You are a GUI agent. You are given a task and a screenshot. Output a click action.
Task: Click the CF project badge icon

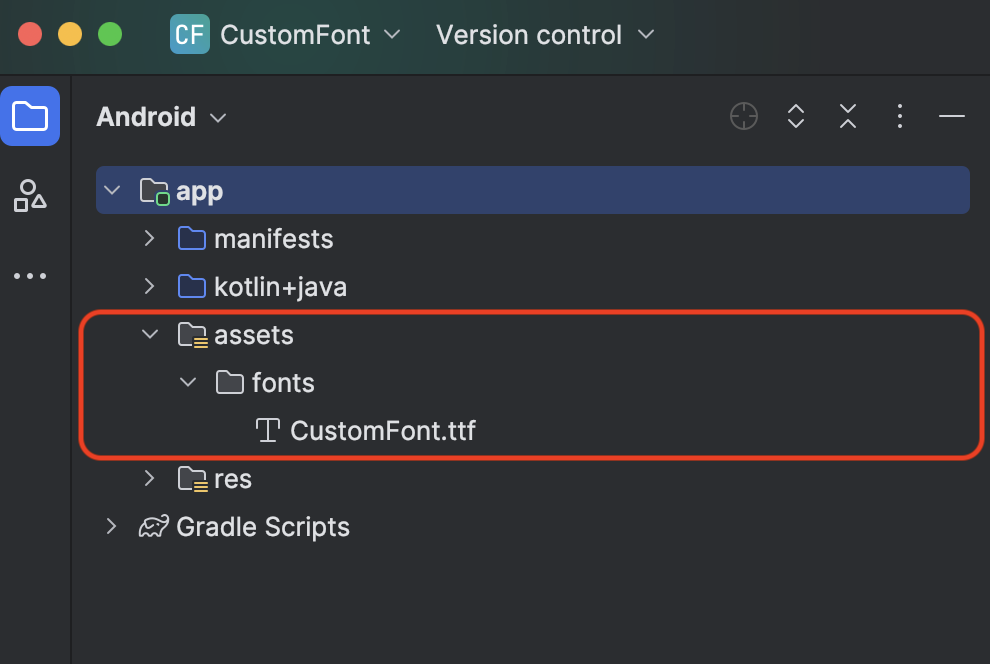189,34
